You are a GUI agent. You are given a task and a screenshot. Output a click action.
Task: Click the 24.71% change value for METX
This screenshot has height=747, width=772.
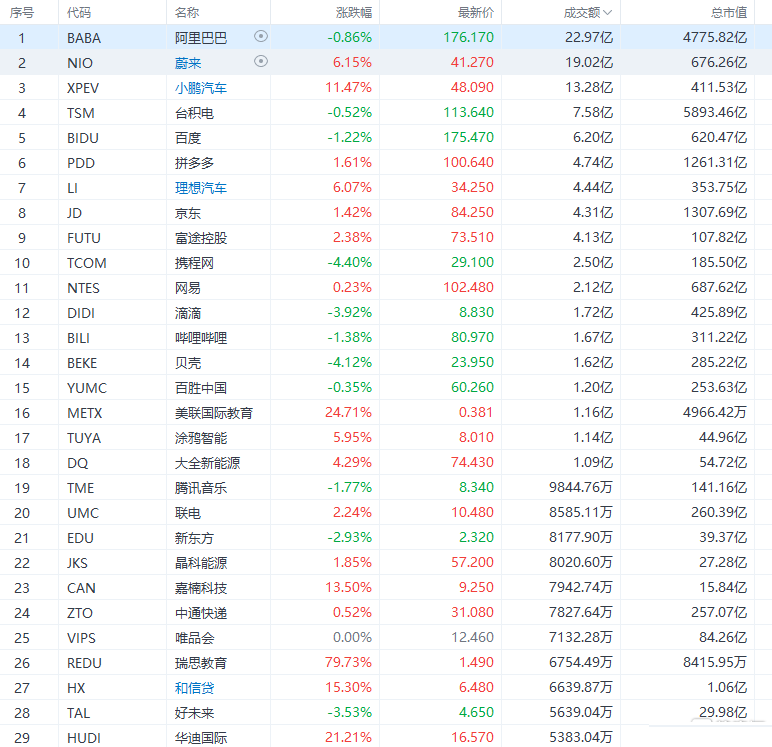click(x=348, y=412)
